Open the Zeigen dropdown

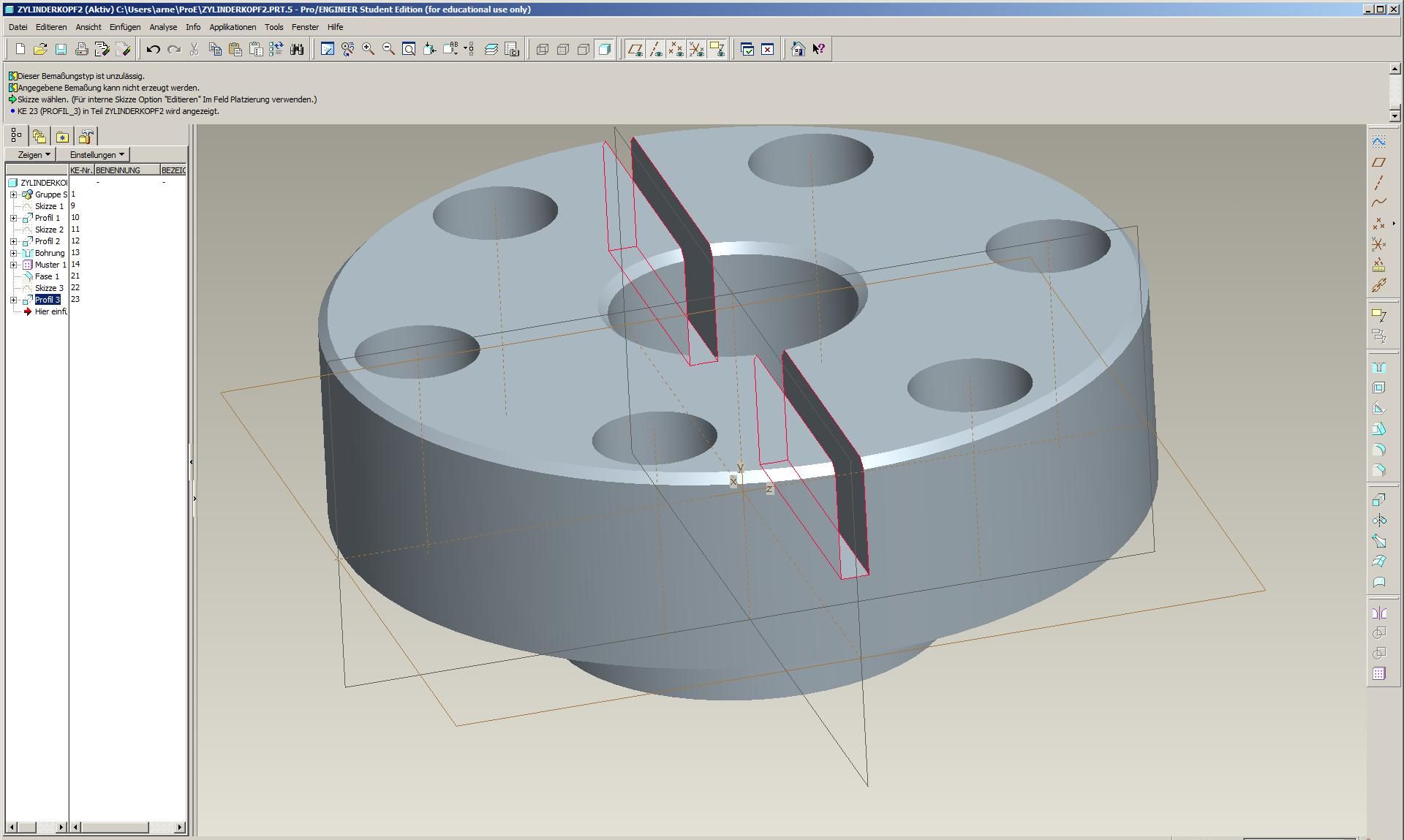[x=34, y=155]
